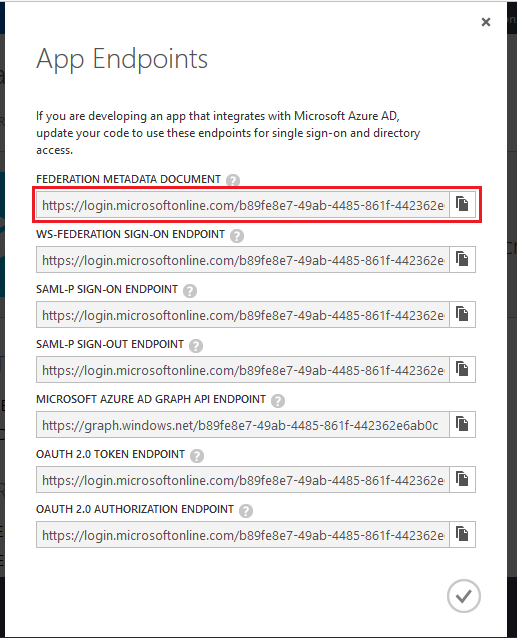This screenshot has height=638, width=518.
Task: Select the Federation Metadata Document URL field
Action: [x=243, y=205]
